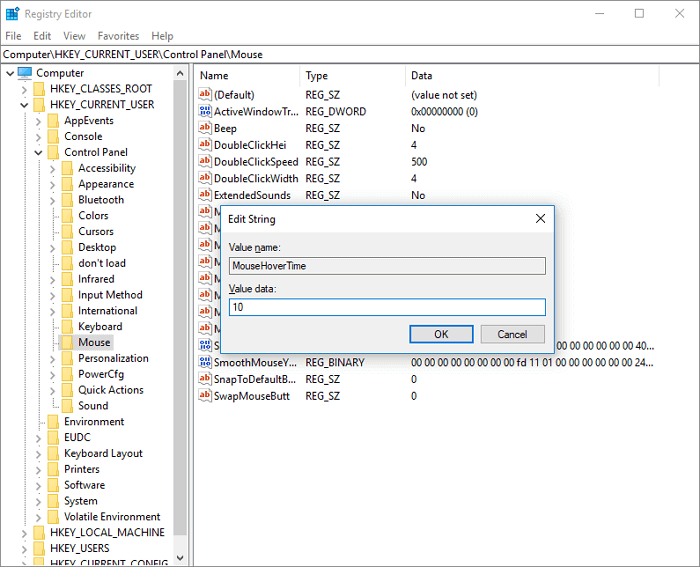Close the Edit String dialog with X
The image size is (700, 567).
click(540, 219)
